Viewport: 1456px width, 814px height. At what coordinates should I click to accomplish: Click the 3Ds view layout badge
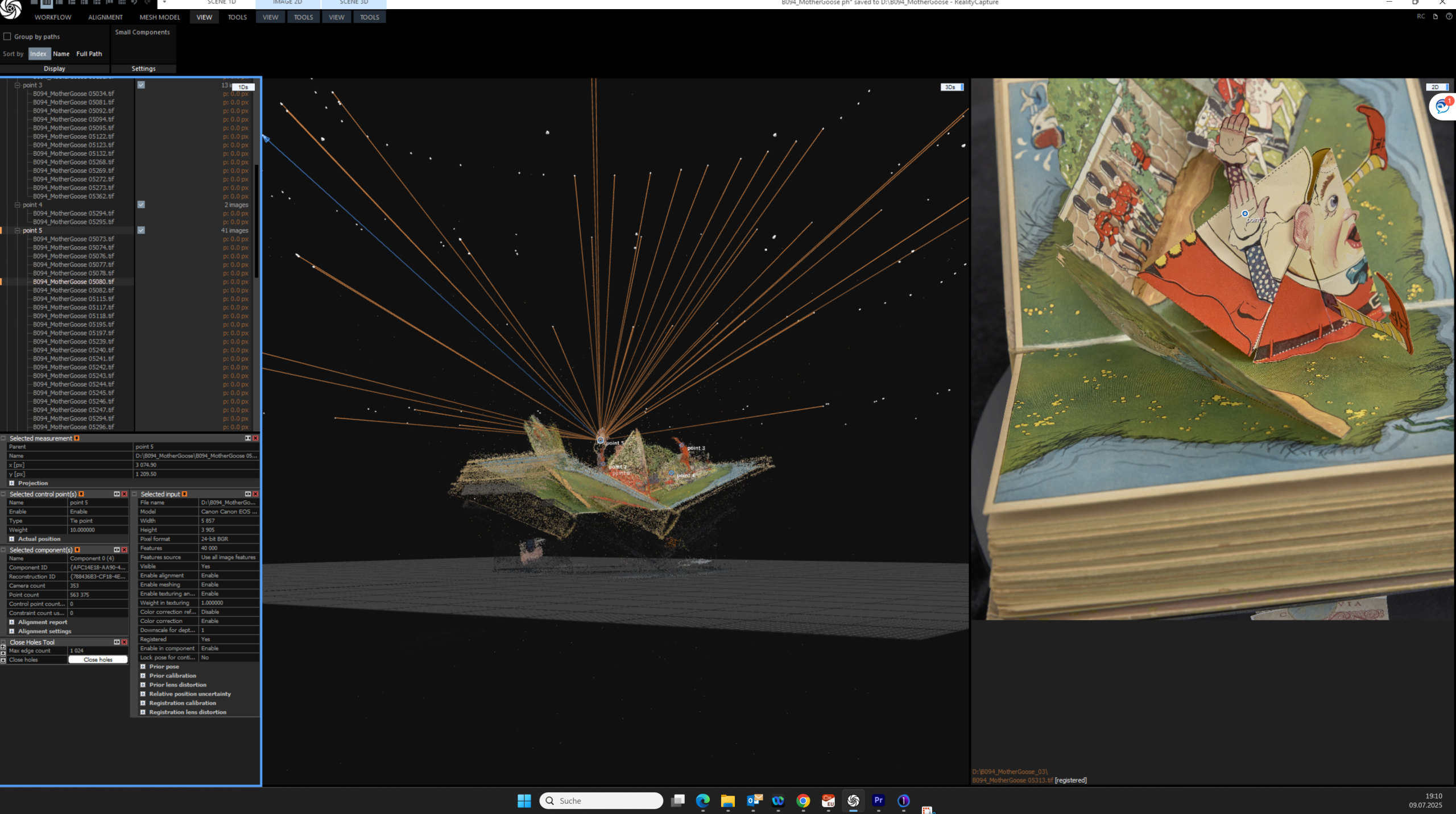click(x=952, y=87)
